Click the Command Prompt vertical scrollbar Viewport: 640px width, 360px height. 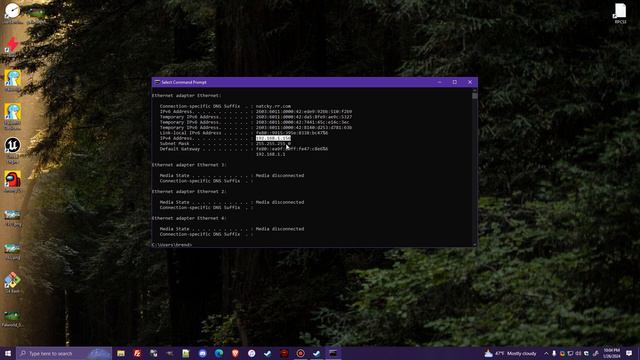(475, 167)
